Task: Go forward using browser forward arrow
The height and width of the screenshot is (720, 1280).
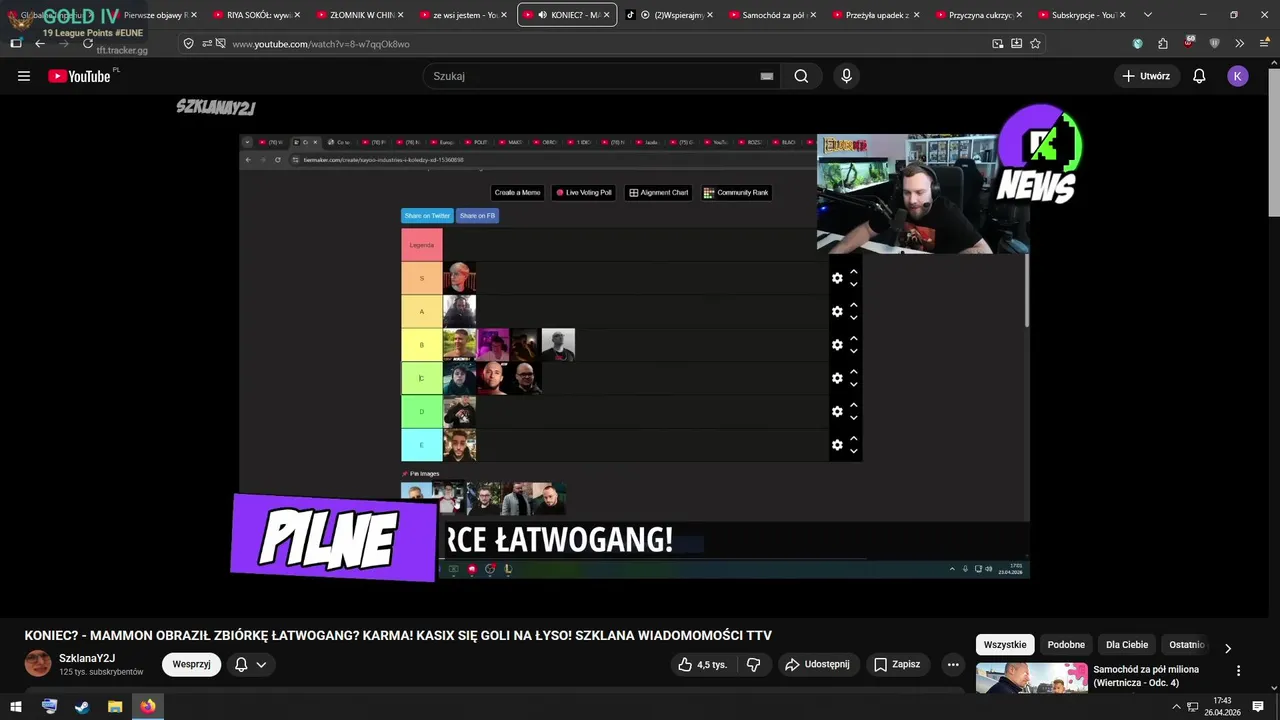Action: [64, 44]
